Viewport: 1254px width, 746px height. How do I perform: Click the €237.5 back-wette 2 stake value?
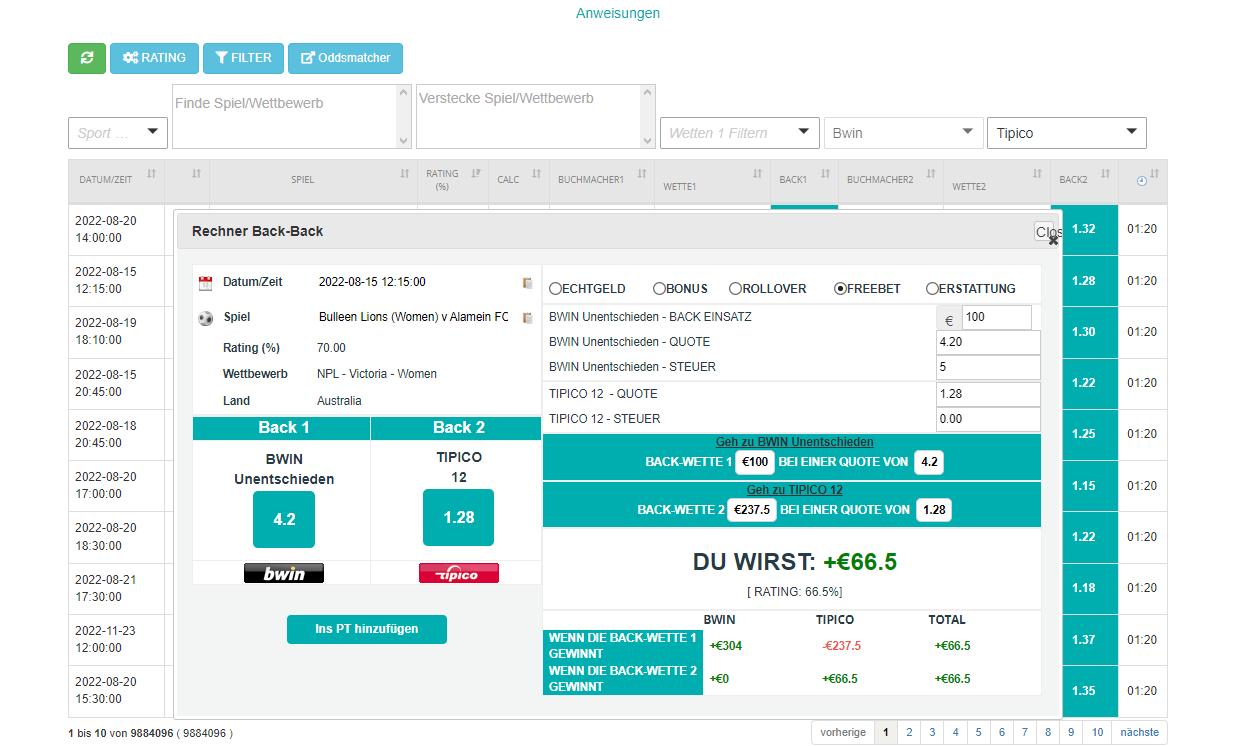752,510
